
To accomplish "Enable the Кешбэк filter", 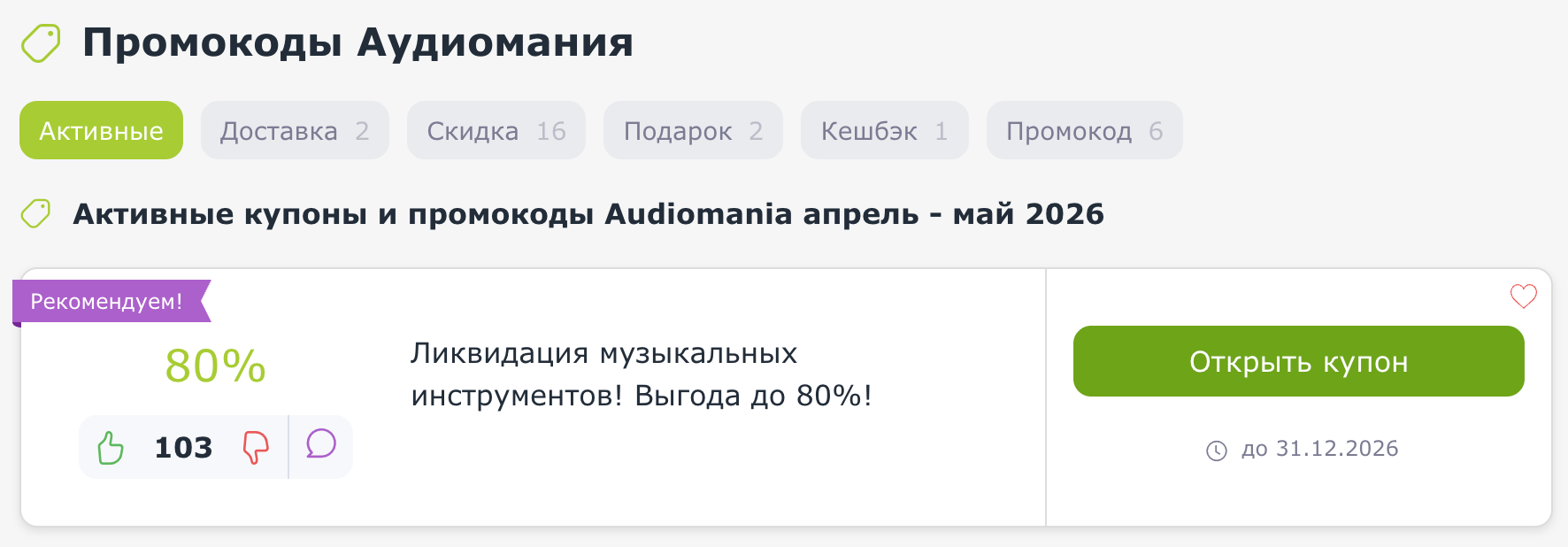I will tap(883, 130).
